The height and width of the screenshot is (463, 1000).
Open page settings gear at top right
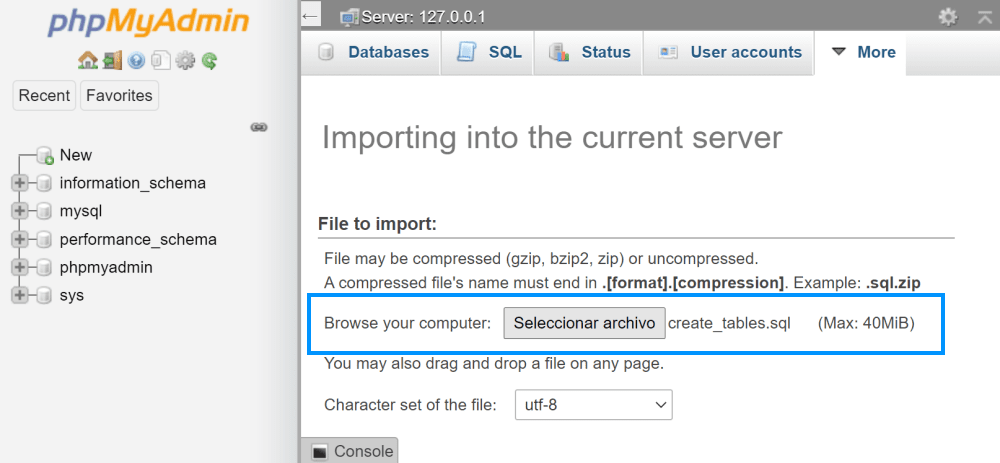pos(948,17)
